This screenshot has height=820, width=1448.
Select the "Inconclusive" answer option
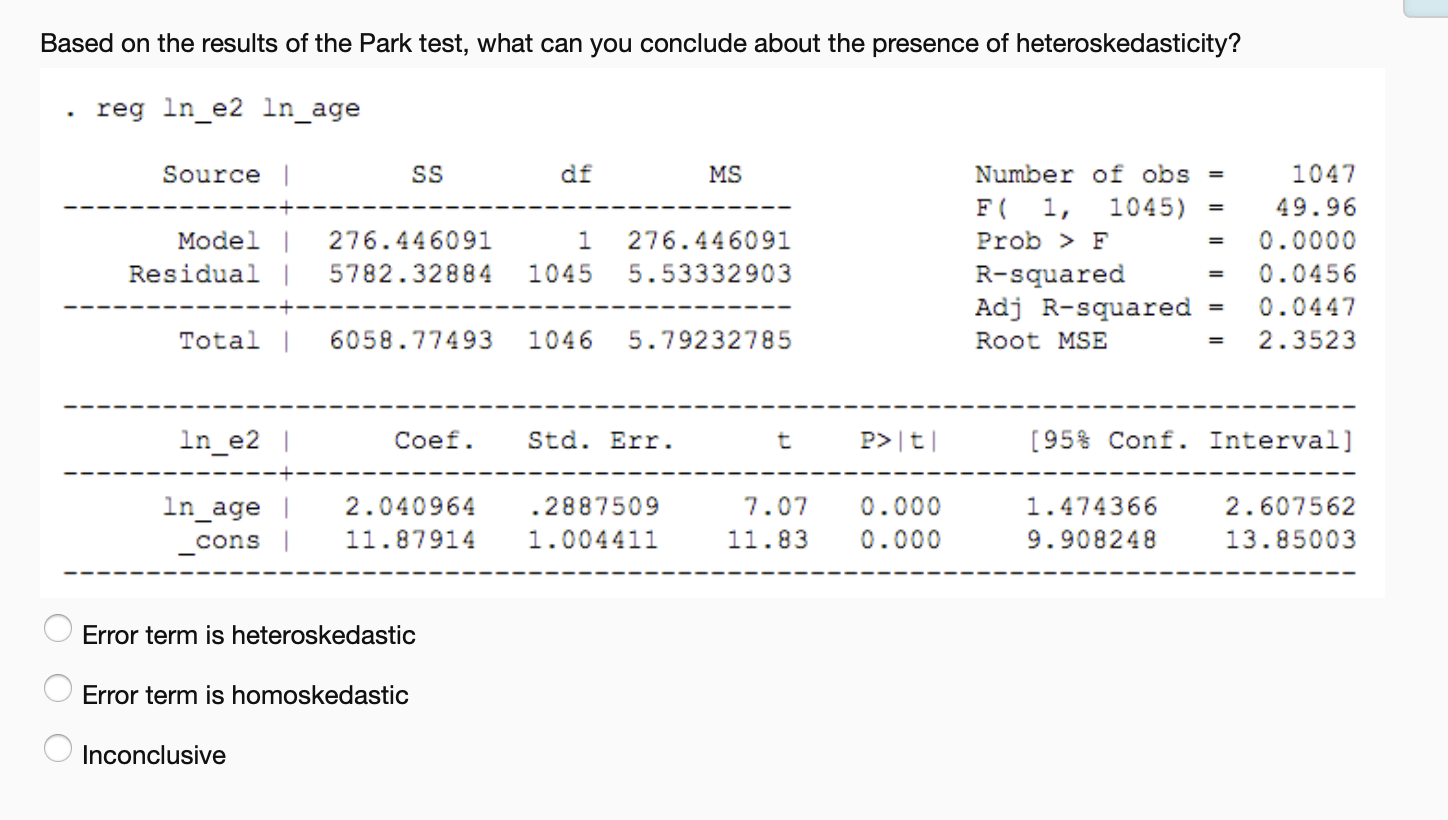(x=58, y=748)
